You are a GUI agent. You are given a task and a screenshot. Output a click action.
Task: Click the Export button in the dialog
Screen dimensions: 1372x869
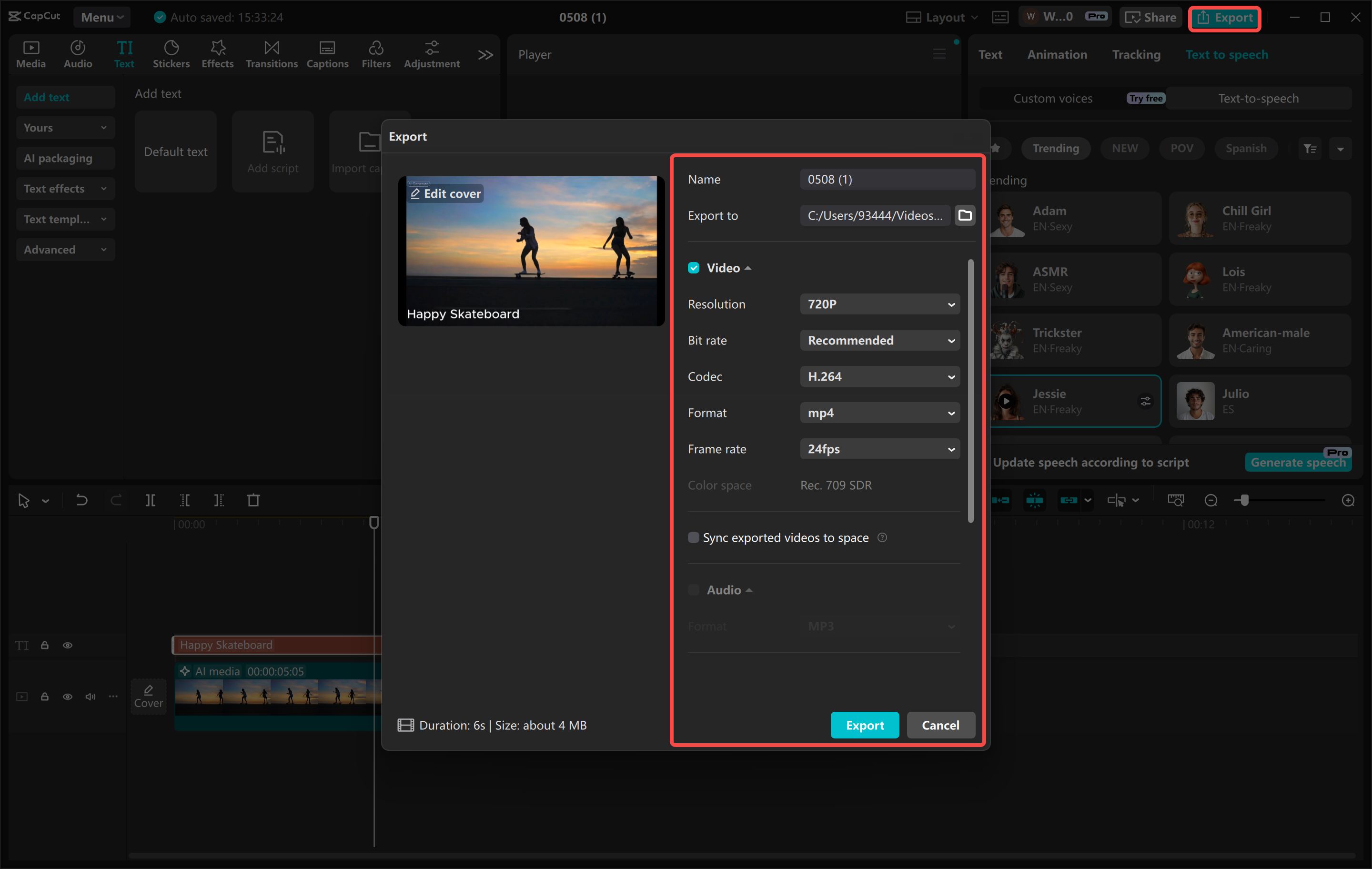[864, 725]
